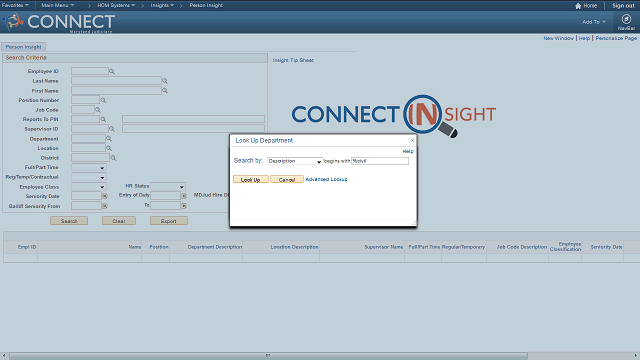Click the Sign out link
The width and height of the screenshot is (640, 360).
pos(623,6)
